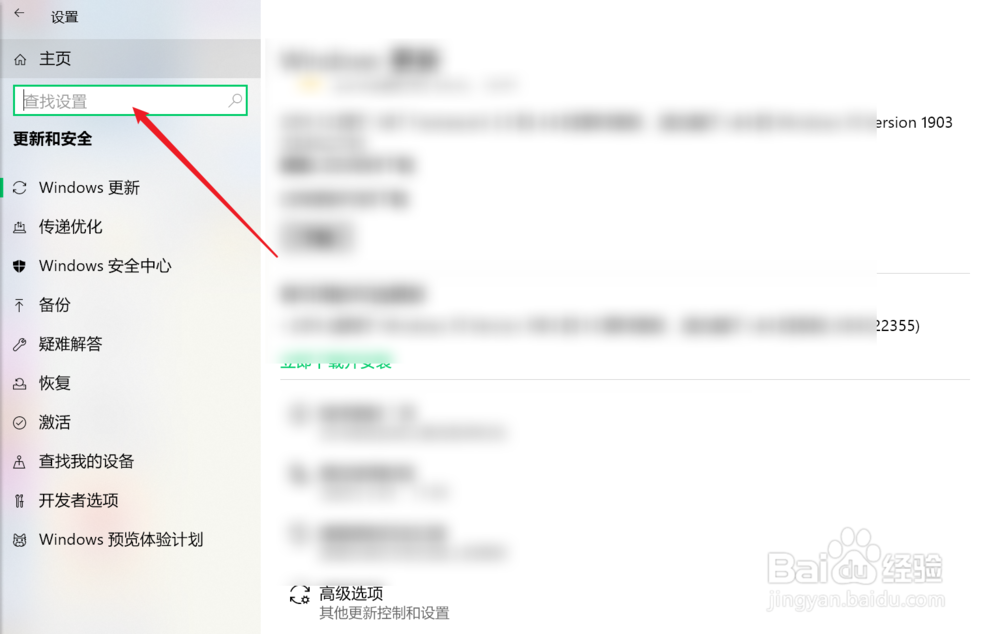Click the checkmark icon beside 激活
1000x634 pixels.
coord(20,422)
